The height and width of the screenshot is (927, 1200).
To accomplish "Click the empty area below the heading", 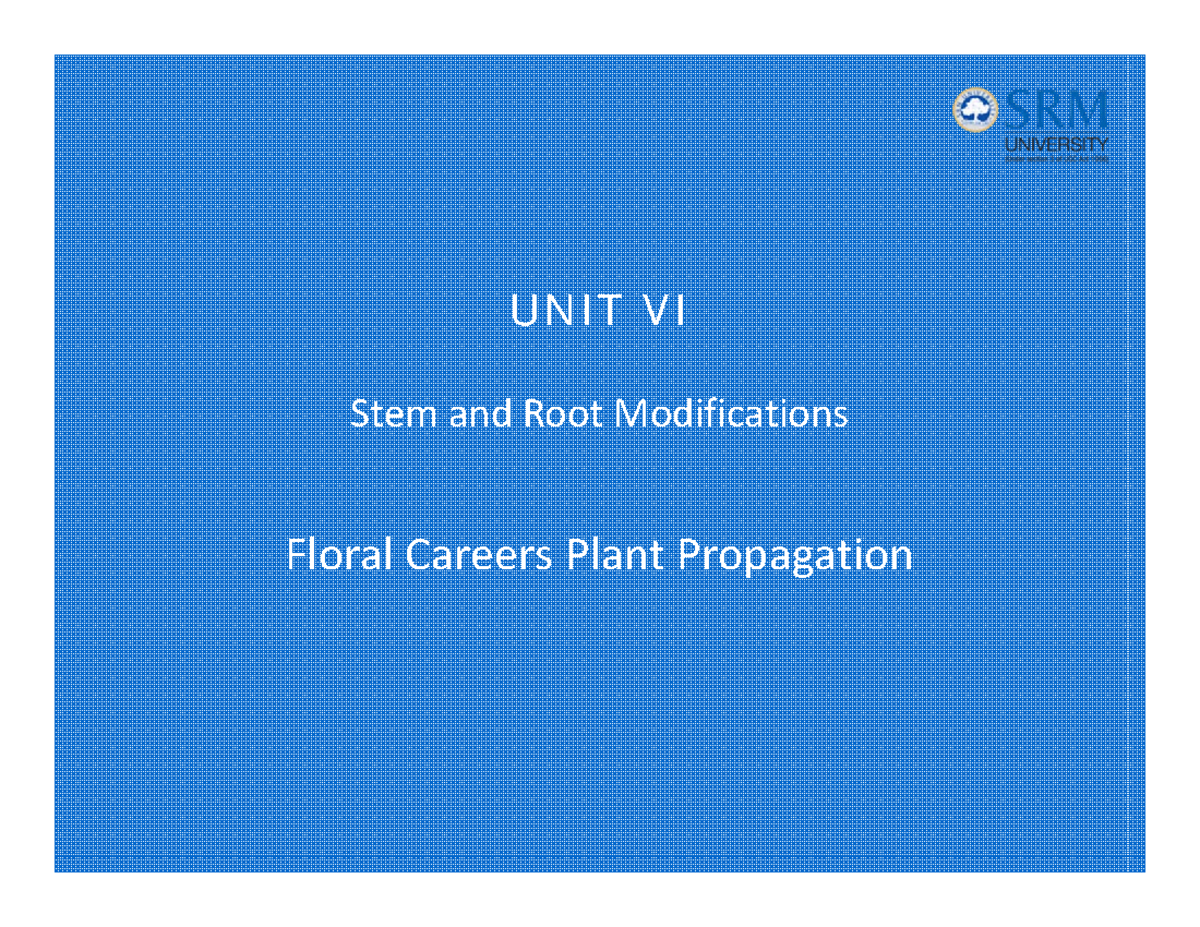I will click(x=600, y=720).
